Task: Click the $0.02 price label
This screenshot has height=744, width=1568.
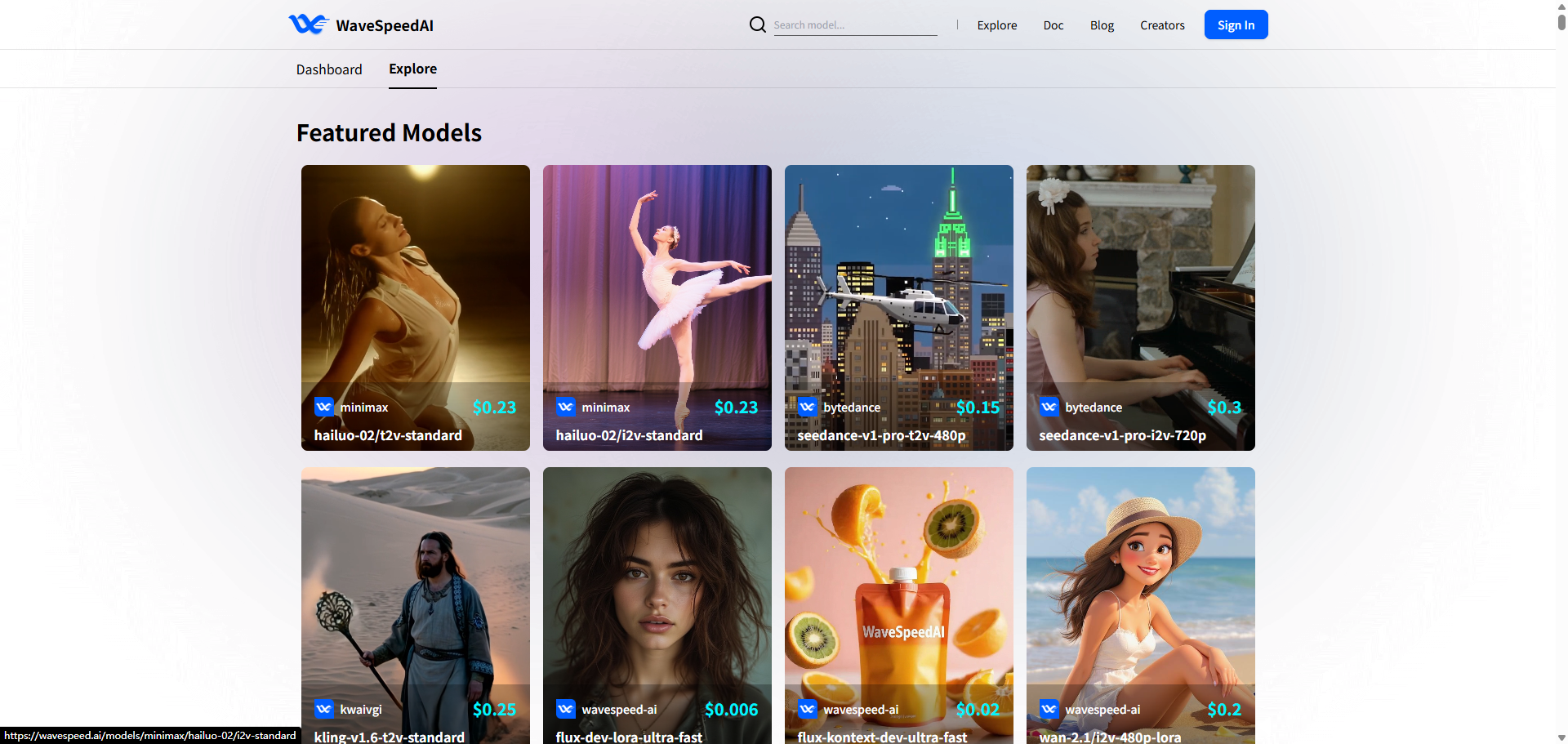Action: point(978,709)
